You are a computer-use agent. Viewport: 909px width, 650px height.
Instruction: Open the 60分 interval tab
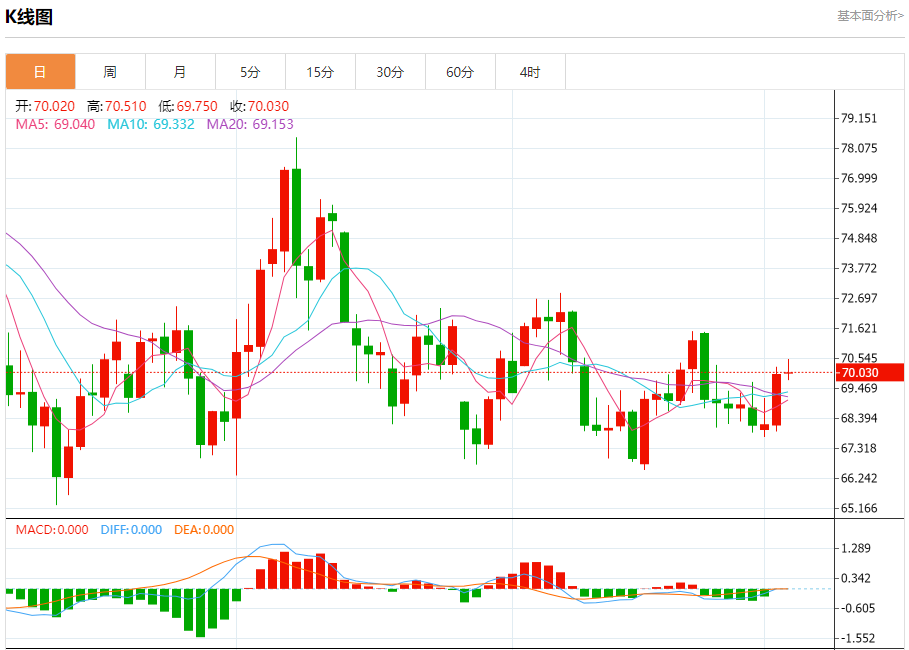[x=460, y=72]
